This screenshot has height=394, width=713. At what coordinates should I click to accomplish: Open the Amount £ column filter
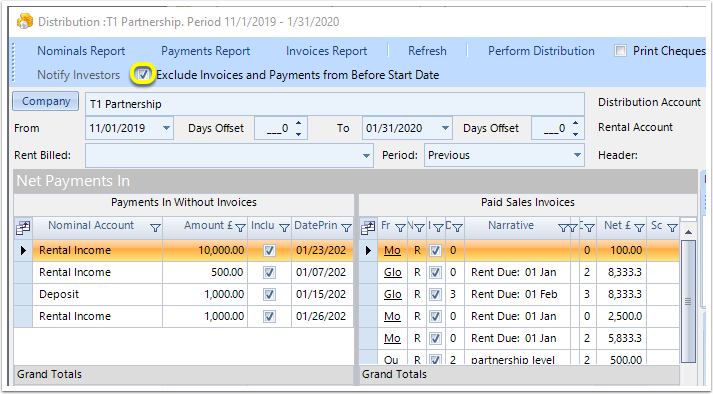tap(241, 227)
